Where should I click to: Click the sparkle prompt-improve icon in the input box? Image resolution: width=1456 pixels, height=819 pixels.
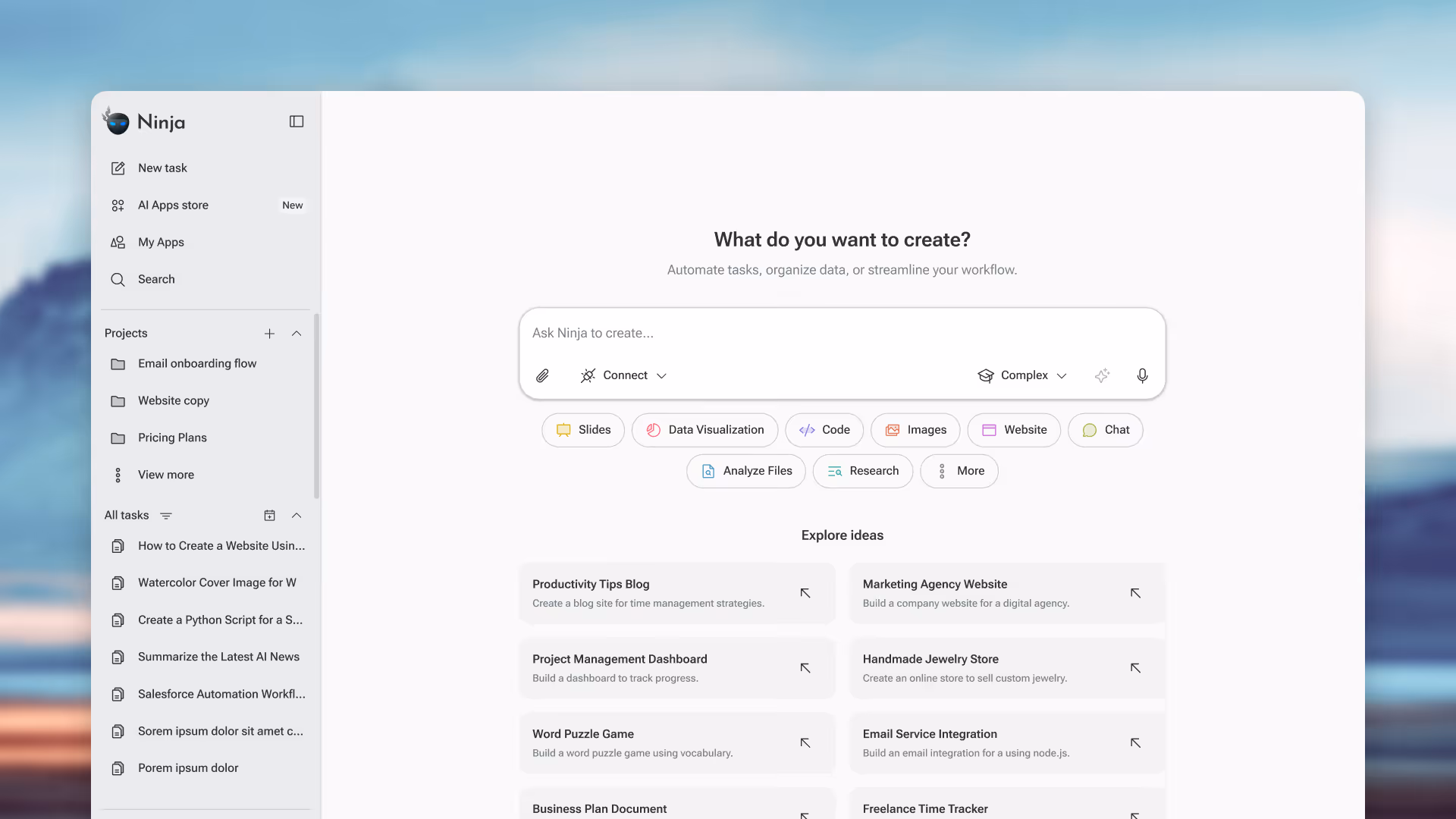coord(1102,375)
